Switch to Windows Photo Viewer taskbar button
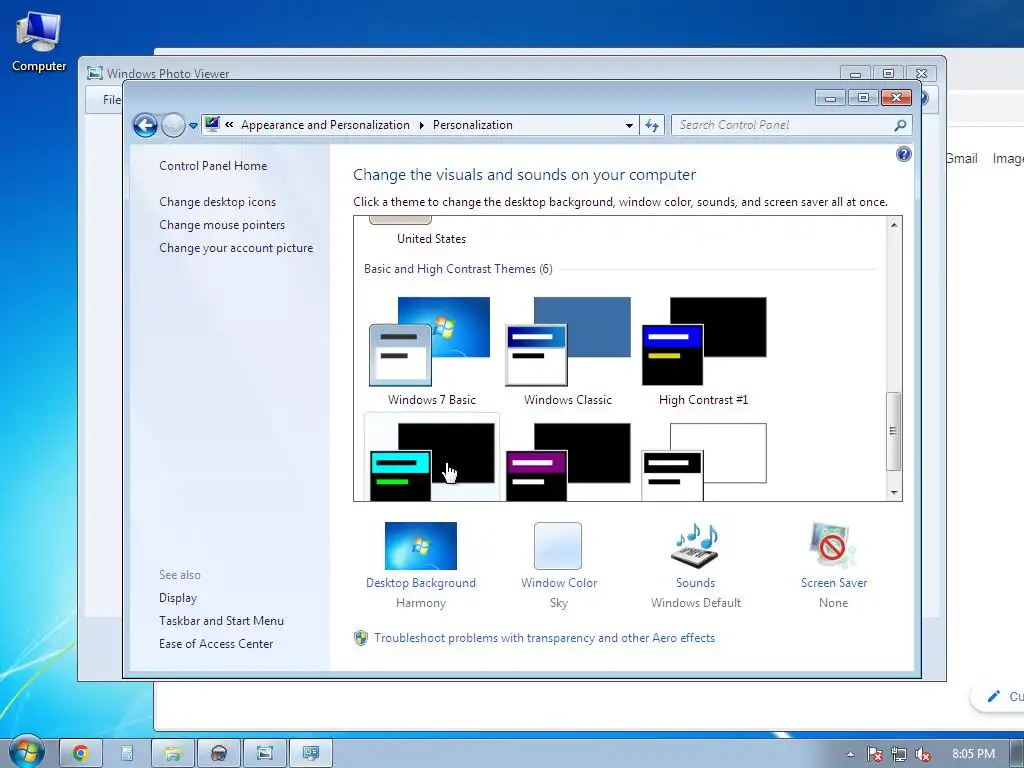The width and height of the screenshot is (1024, 768). (x=264, y=754)
